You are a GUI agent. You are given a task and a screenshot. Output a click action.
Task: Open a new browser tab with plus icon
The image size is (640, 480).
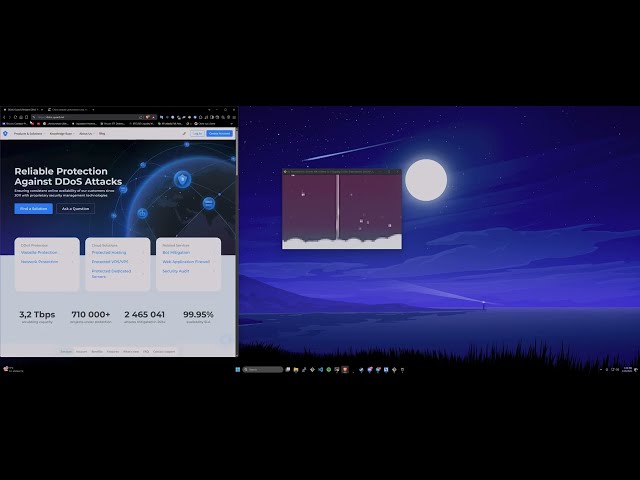click(x=93, y=109)
